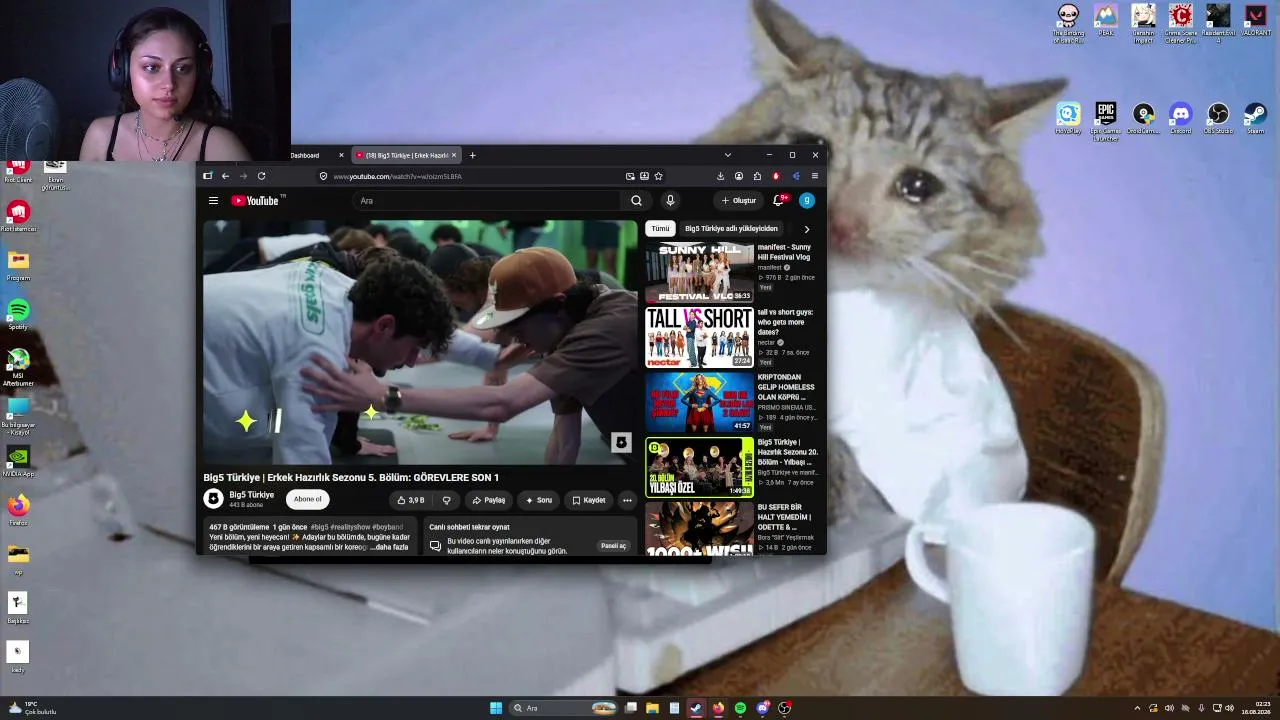
Task: Open File Explorer from the taskbar
Action: 652,708
